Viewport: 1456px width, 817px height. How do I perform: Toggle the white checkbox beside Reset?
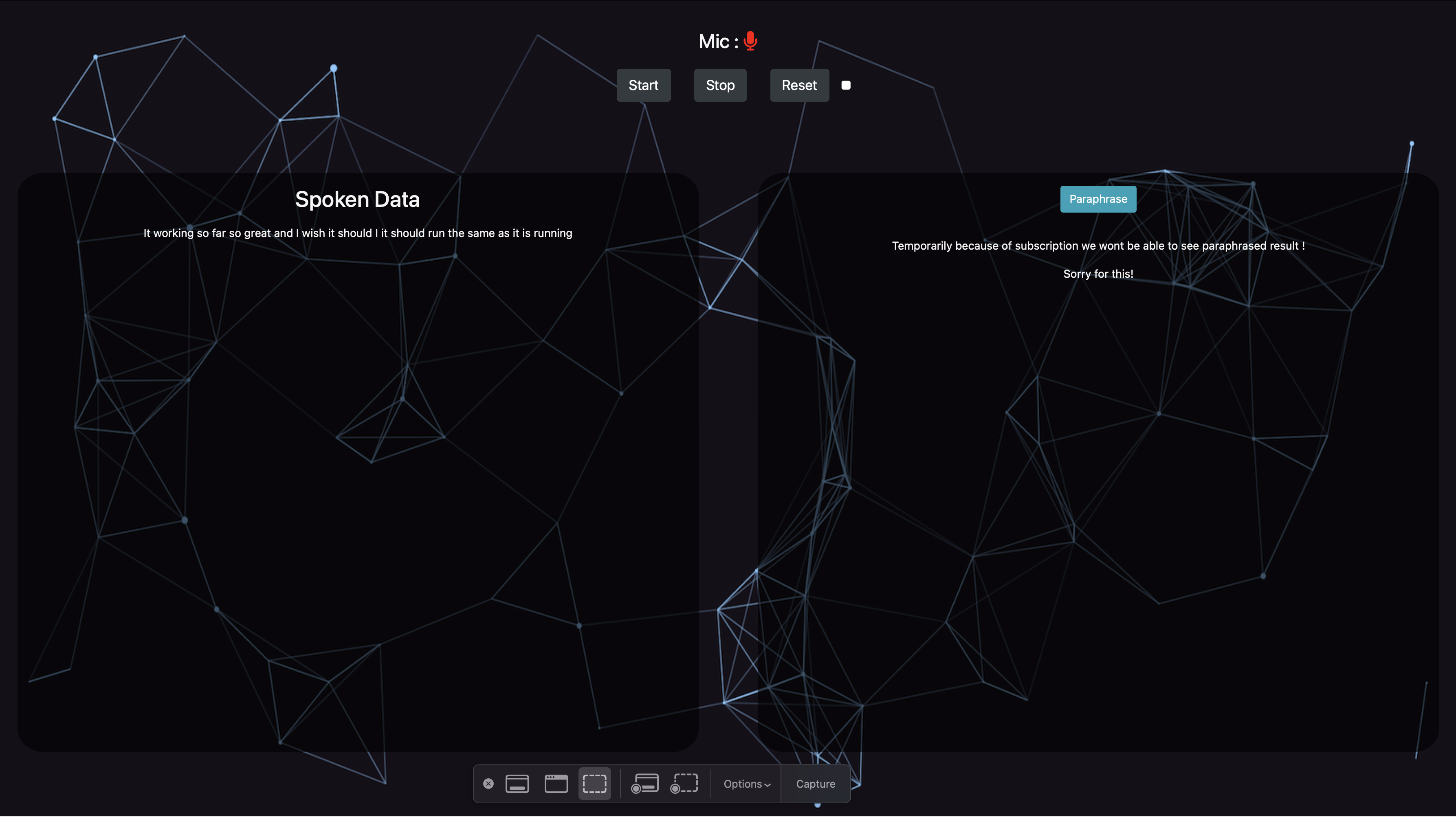[x=846, y=85]
